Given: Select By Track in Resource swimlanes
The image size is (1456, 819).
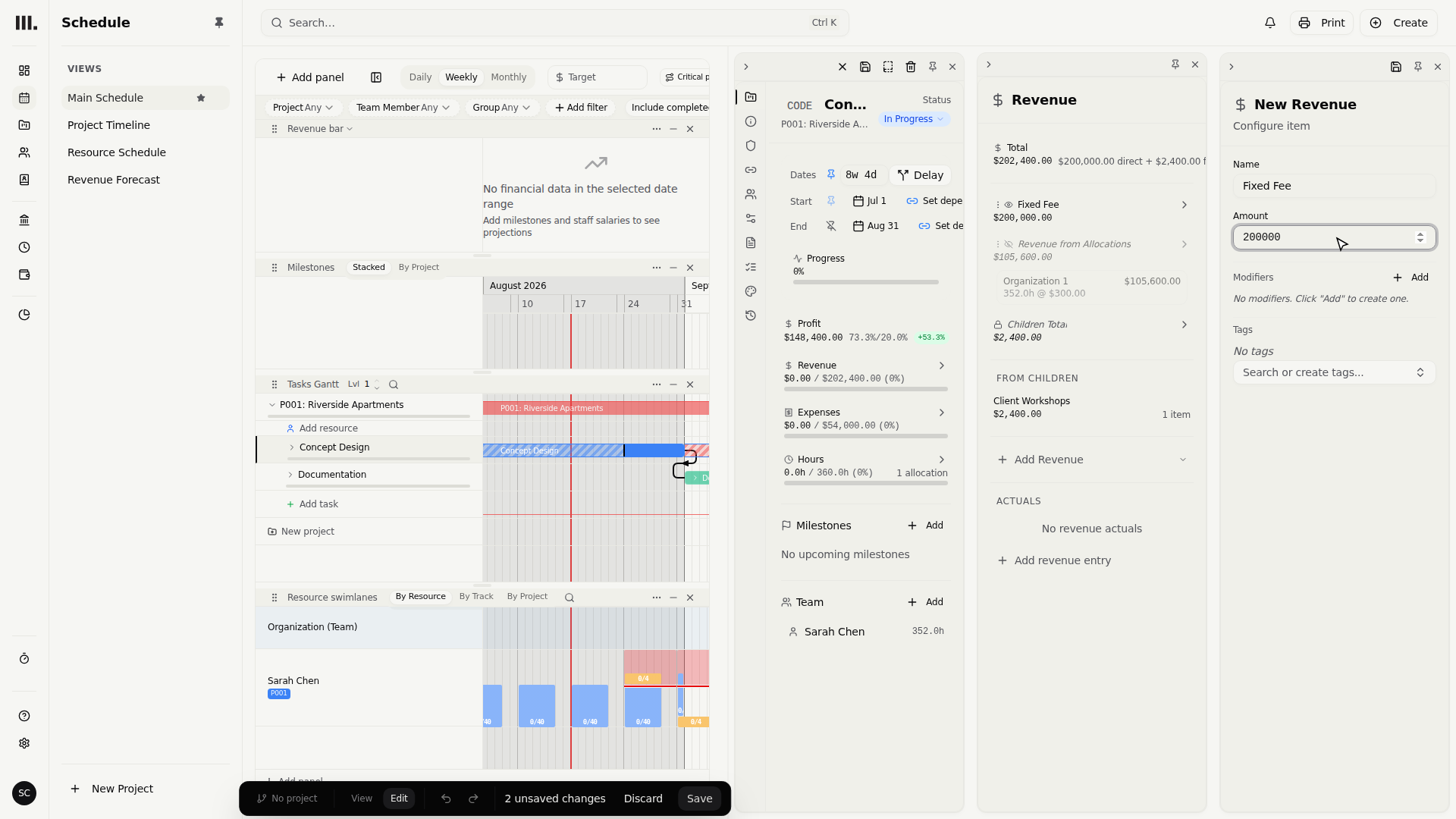Looking at the screenshot, I should click(476, 597).
